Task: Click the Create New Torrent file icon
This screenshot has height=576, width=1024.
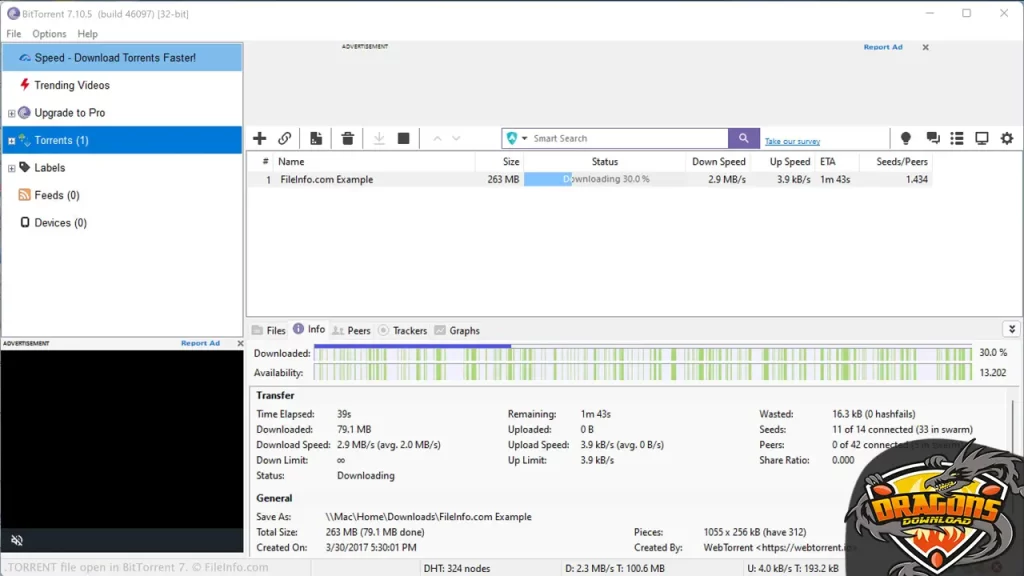Action: 316,138
